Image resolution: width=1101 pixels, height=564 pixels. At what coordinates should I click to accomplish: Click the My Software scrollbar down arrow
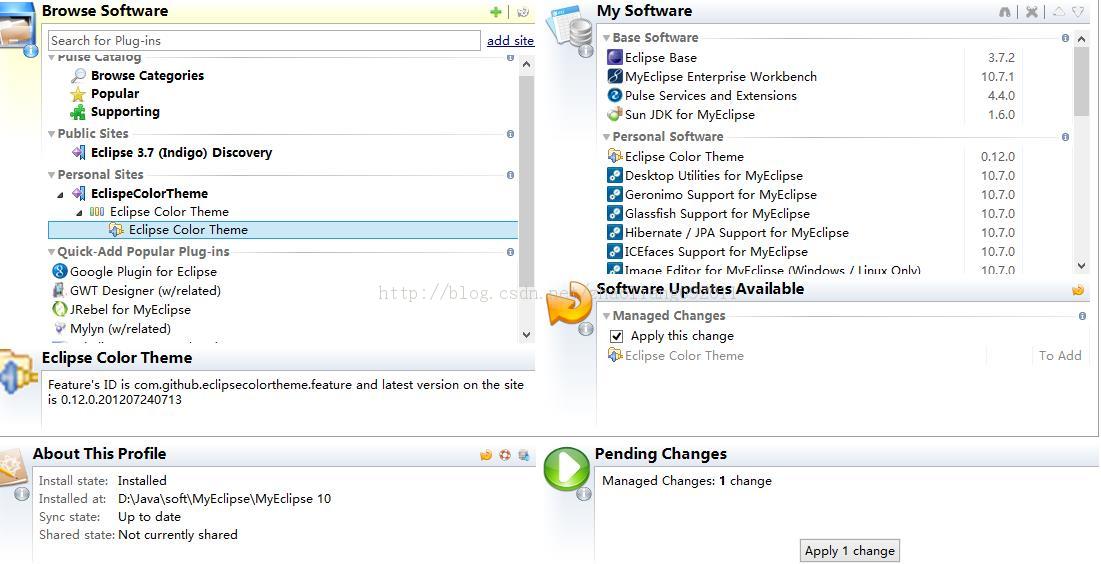[x=1081, y=265]
